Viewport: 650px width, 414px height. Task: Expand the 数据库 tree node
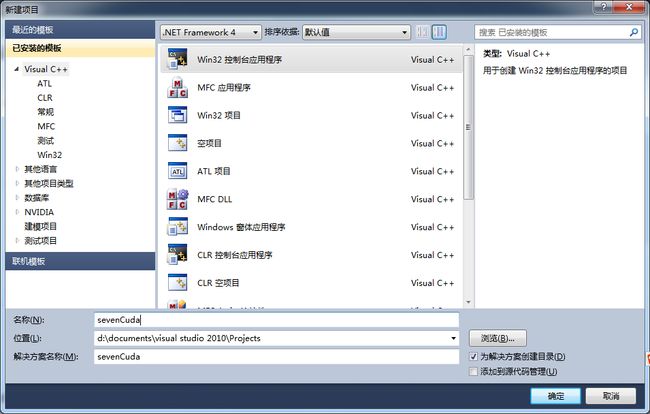pos(17,197)
